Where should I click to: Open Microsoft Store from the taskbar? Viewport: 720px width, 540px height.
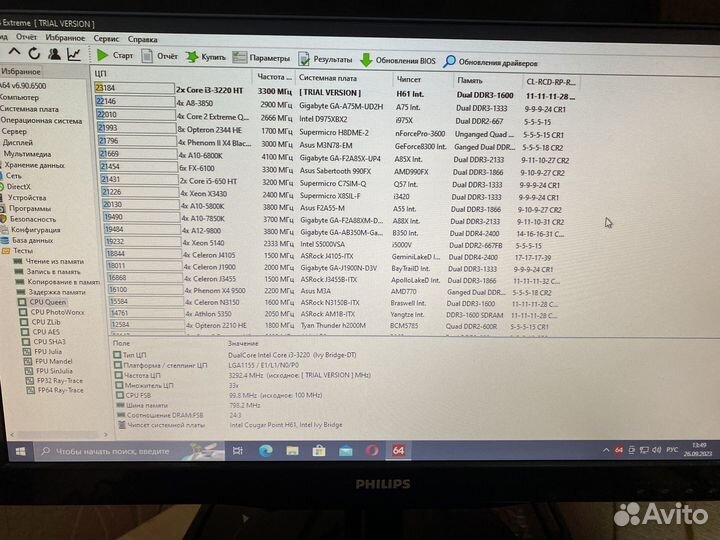(x=319, y=451)
